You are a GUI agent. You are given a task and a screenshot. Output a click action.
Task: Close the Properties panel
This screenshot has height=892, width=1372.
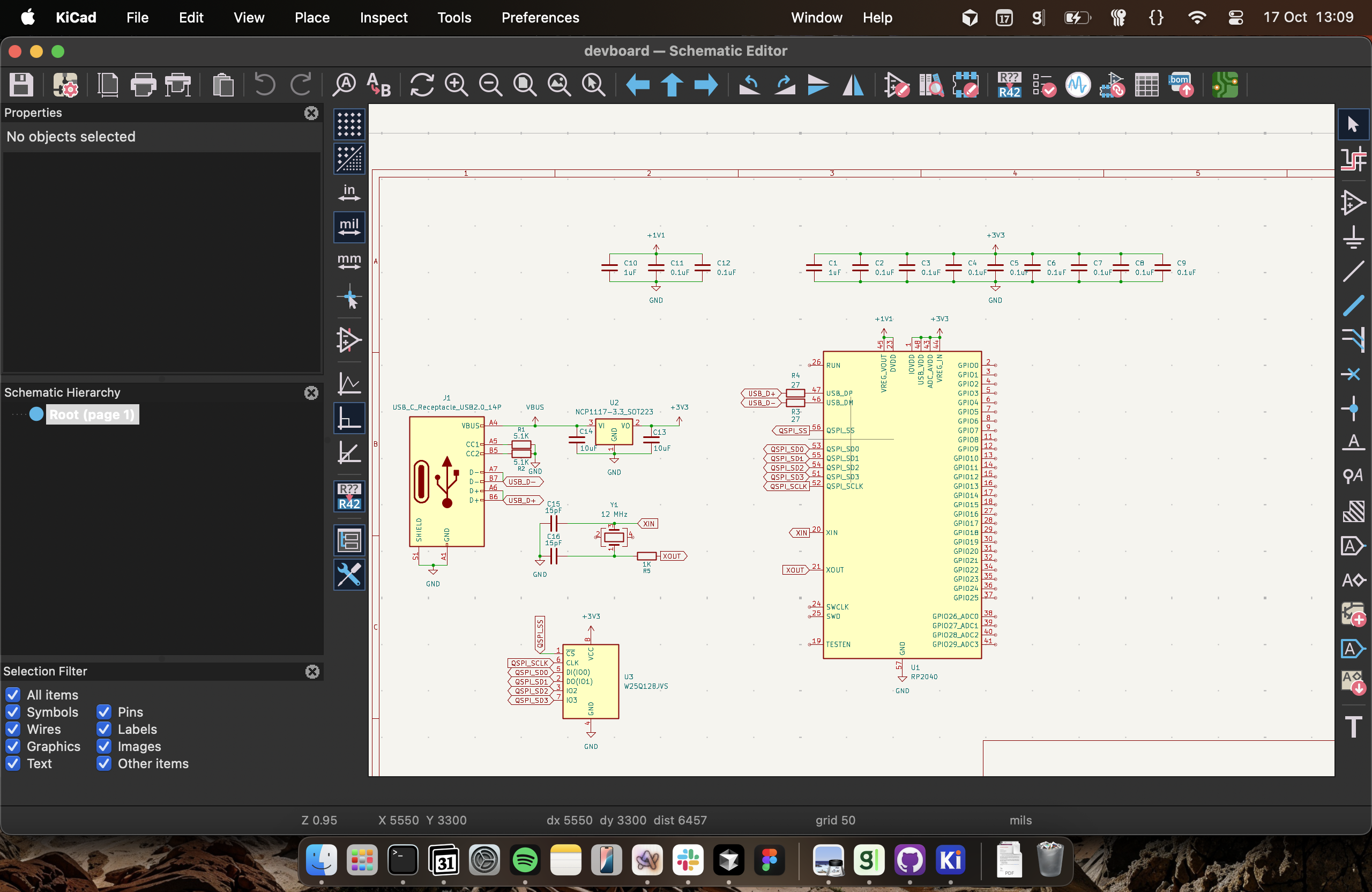(311, 113)
